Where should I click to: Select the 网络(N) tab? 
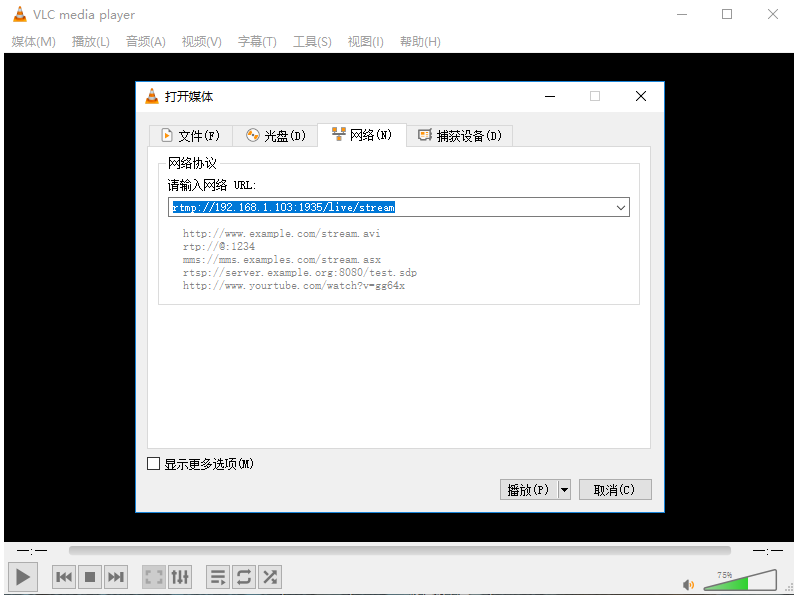tap(362, 135)
